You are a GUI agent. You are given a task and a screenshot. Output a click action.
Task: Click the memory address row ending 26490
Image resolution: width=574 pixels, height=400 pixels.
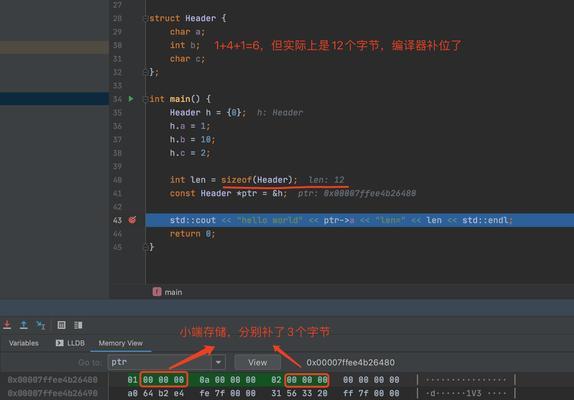[53, 393]
